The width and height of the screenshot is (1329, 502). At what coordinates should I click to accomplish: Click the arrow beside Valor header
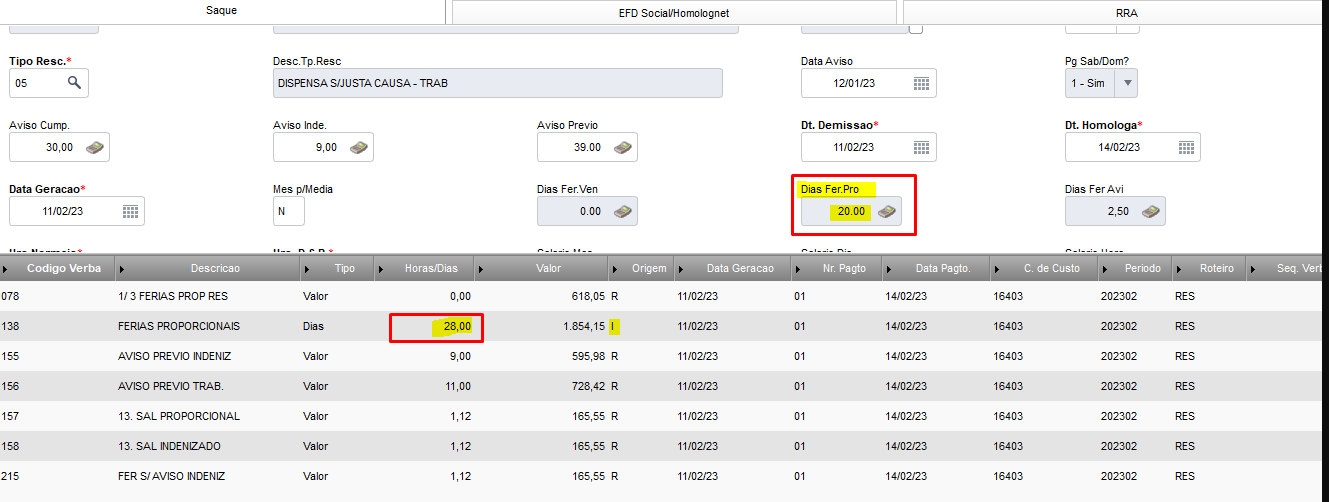(482, 268)
